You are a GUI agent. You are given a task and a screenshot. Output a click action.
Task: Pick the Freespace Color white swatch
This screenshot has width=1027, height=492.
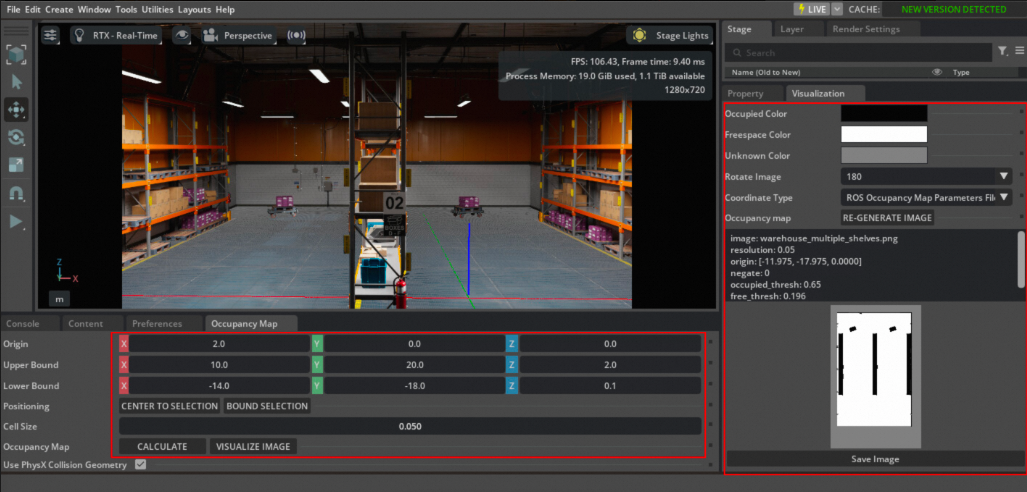coord(884,134)
